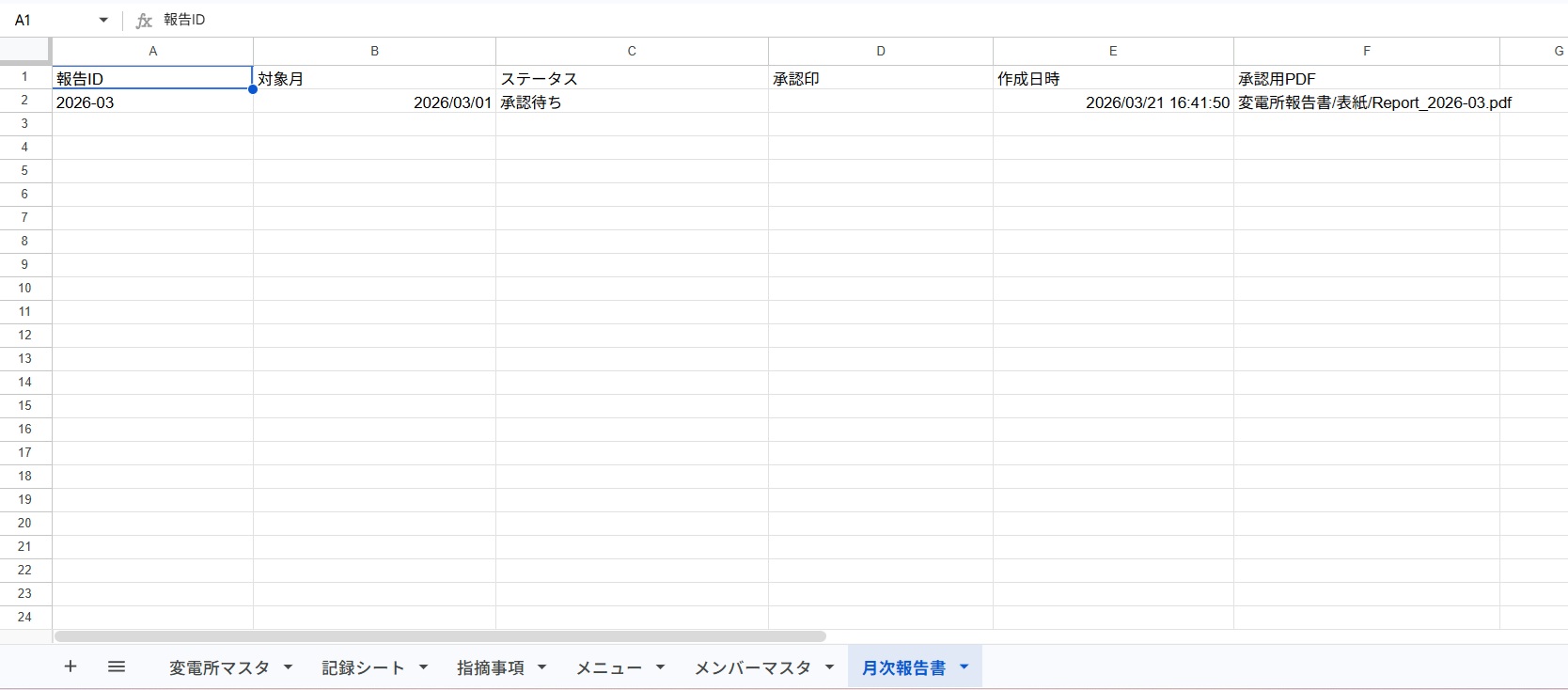Switch to the 指摘事項 sheet tab

click(x=490, y=667)
